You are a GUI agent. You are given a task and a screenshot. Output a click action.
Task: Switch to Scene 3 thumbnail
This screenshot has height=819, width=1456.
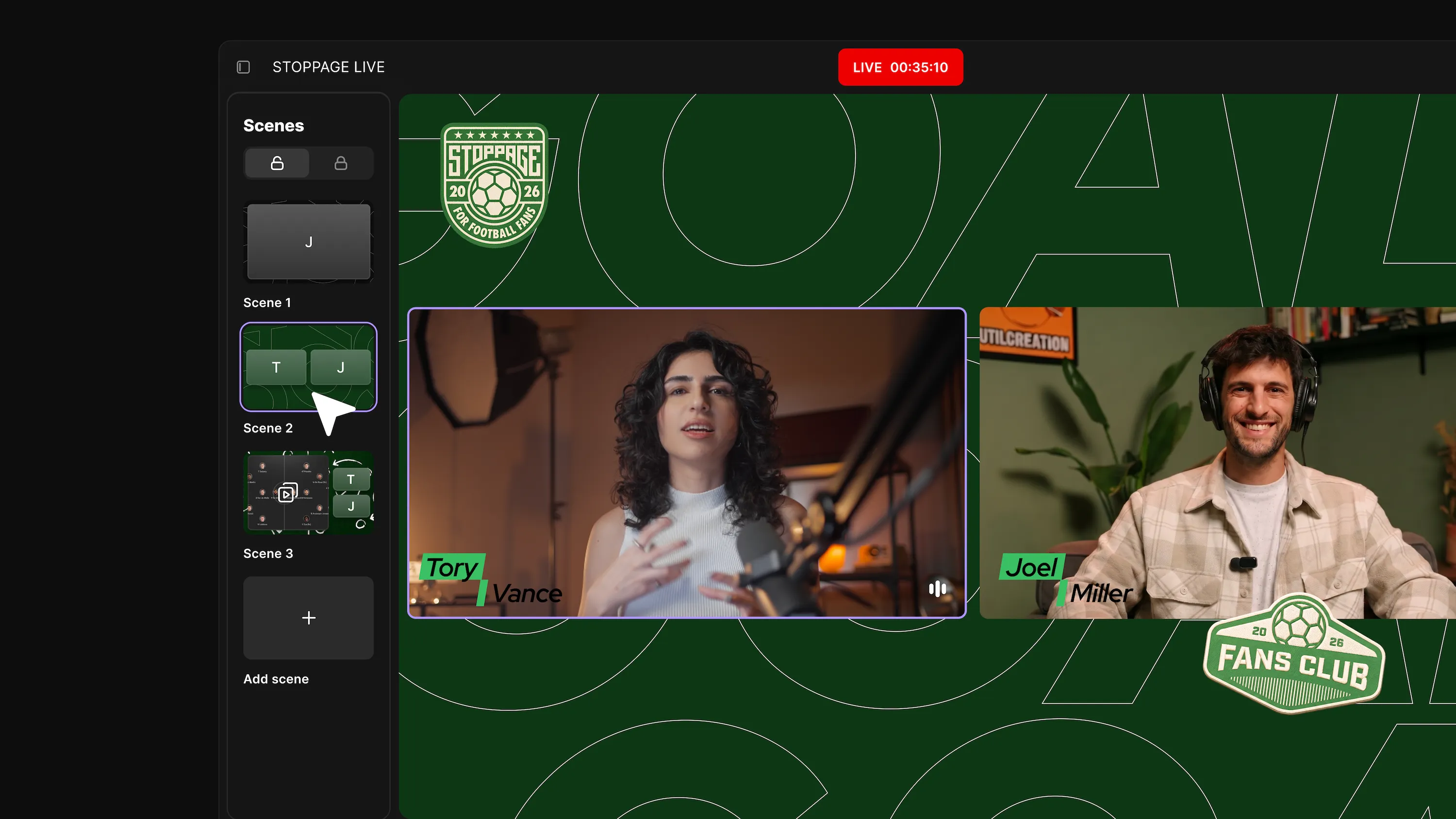point(309,492)
